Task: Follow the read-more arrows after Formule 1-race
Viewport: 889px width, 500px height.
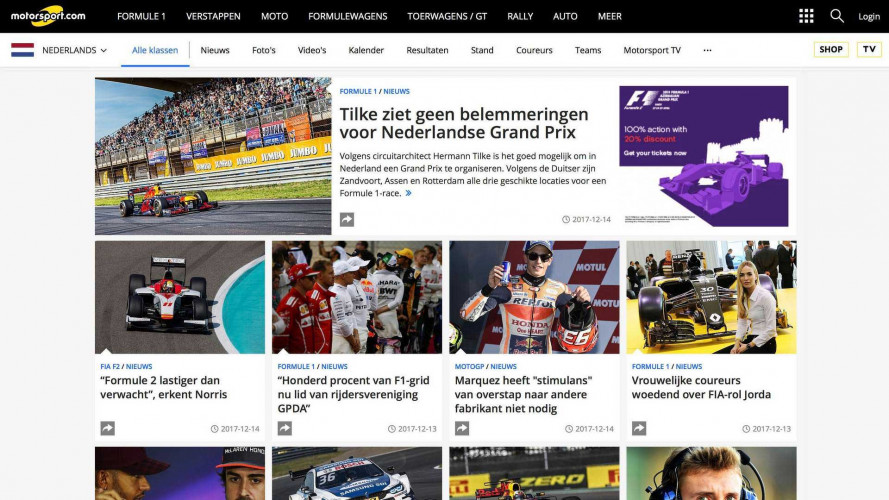Action: point(408,193)
